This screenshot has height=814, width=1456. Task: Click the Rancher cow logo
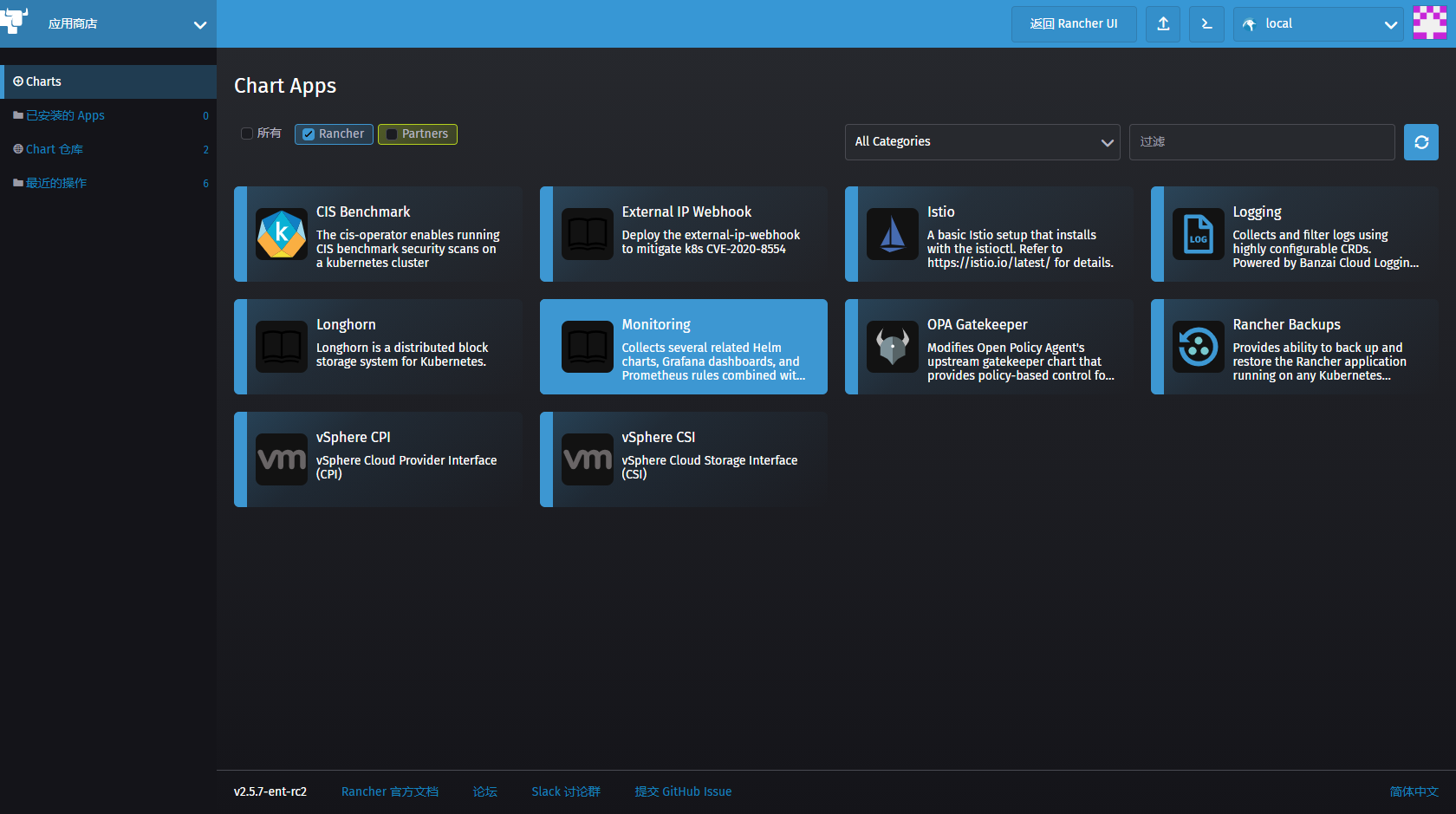14,21
